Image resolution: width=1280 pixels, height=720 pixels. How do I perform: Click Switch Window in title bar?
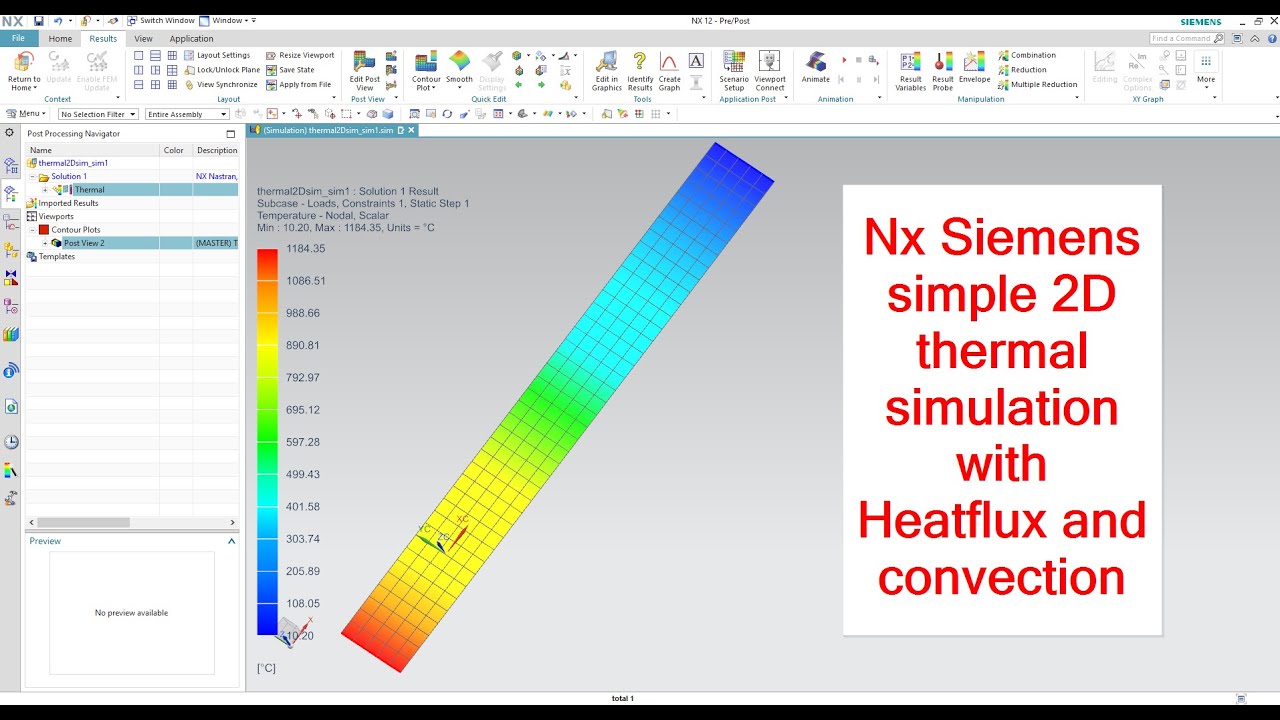pyautogui.click(x=161, y=20)
